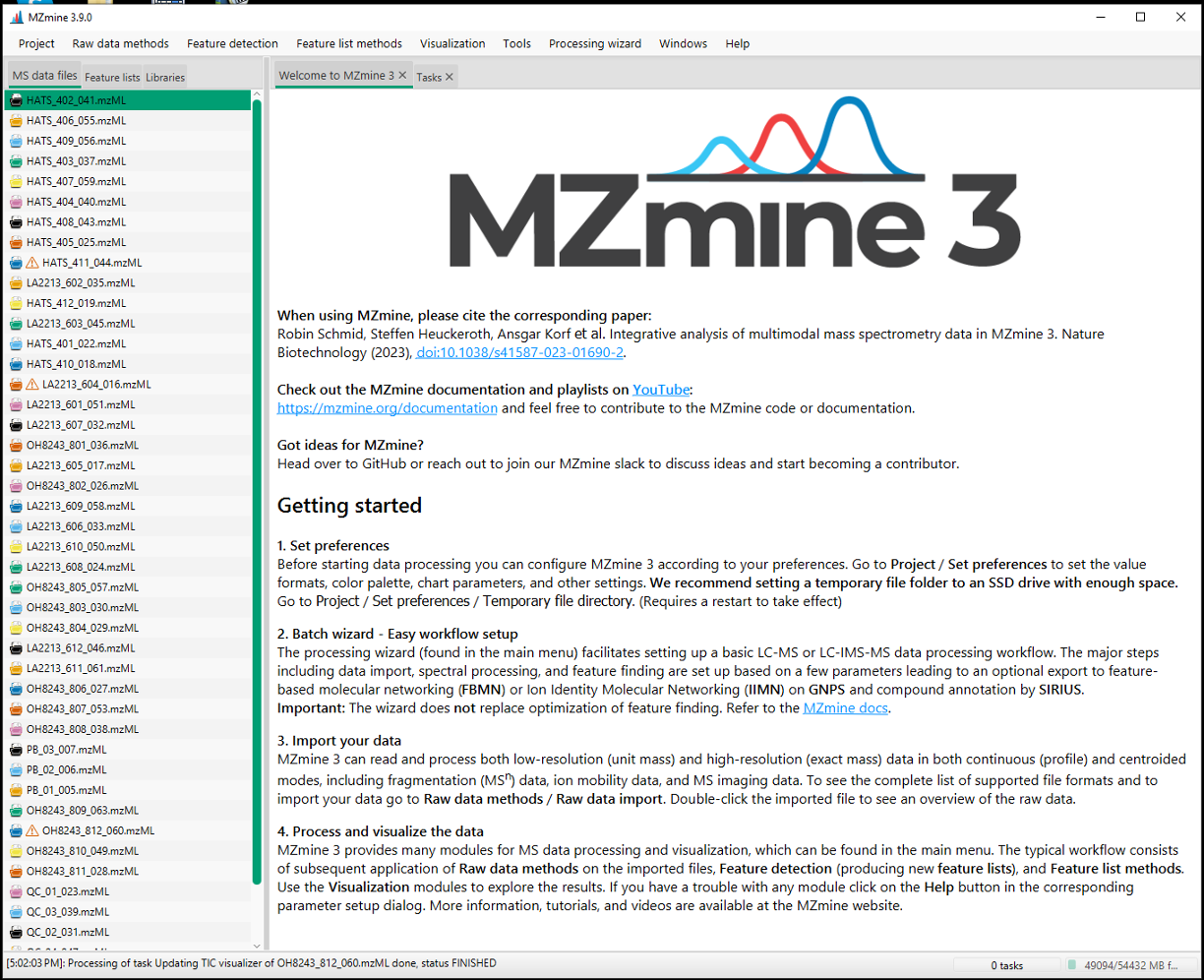Viewport: 1204px width, 980px height.
Task: Switch to the Tasks tab
Action: pyautogui.click(x=429, y=77)
